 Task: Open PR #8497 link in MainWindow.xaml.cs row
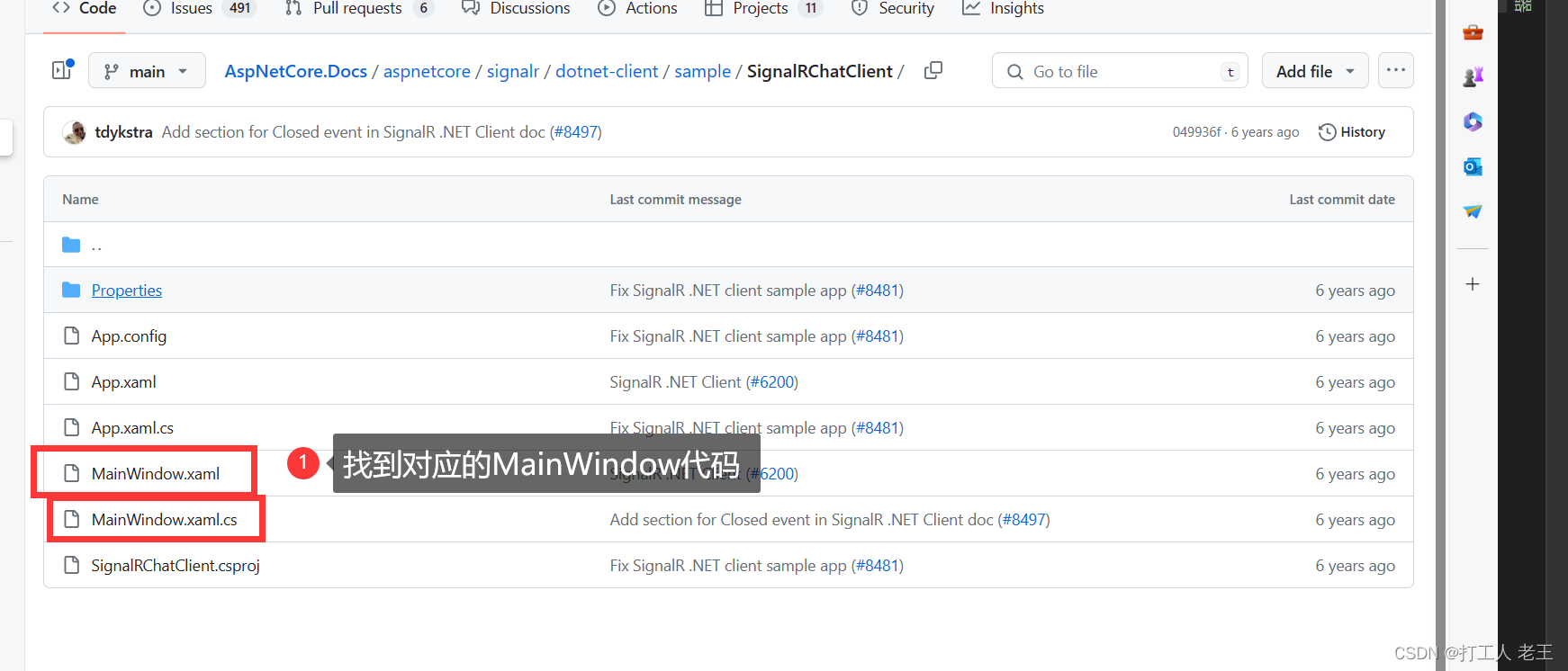tap(1023, 520)
